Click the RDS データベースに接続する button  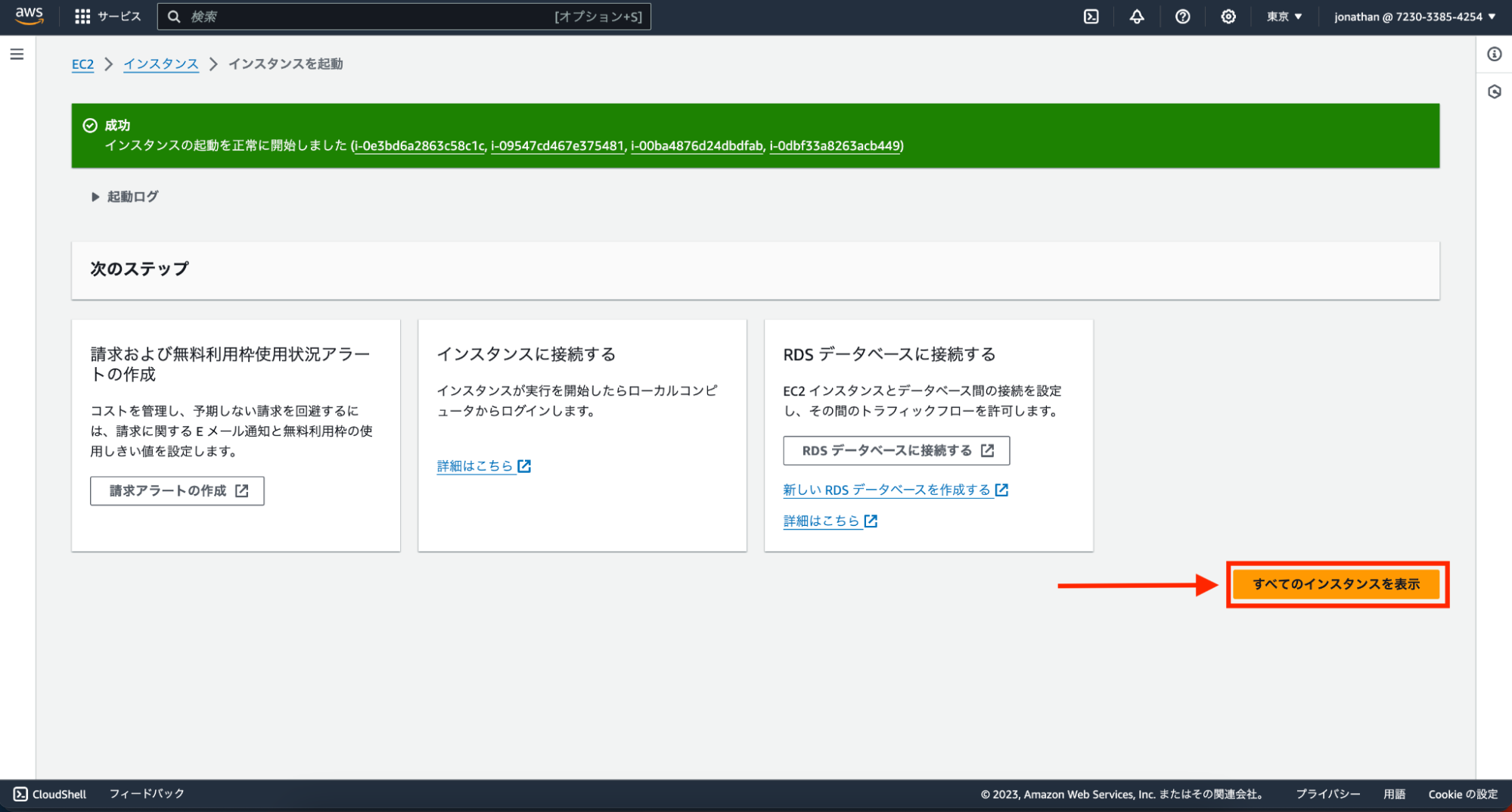point(896,451)
